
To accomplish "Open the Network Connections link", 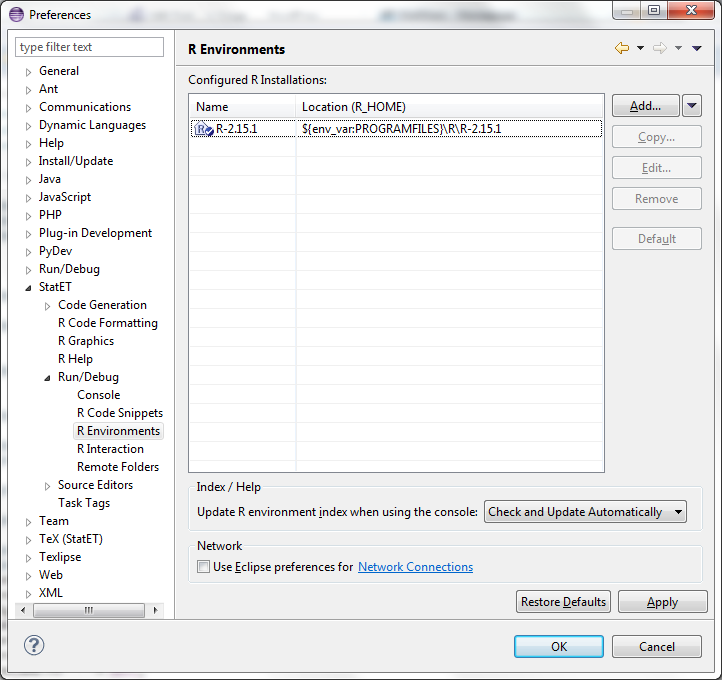I will pyautogui.click(x=415, y=567).
